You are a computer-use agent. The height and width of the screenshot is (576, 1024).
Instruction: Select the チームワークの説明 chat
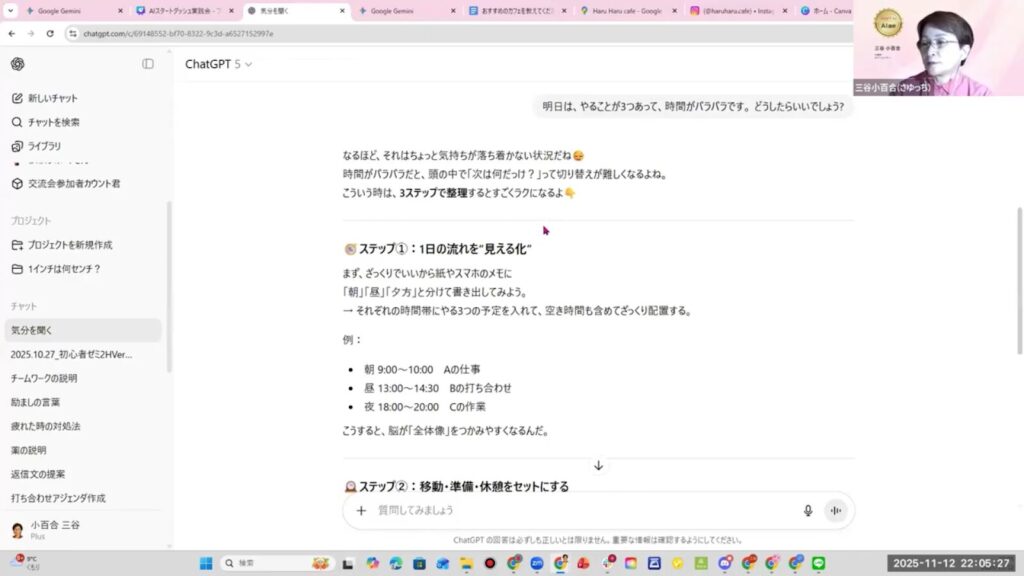[x=44, y=378]
